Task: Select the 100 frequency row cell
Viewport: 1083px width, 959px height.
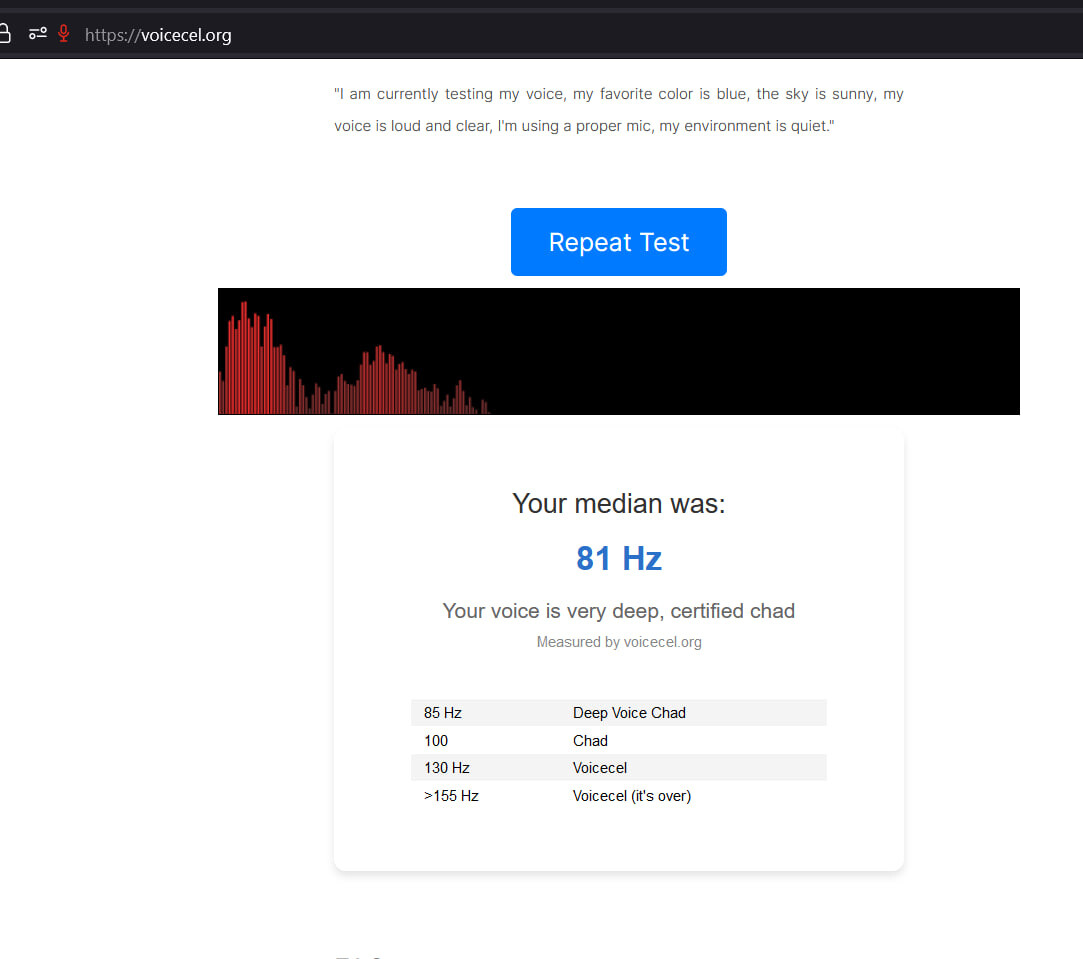Action: [436, 741]
